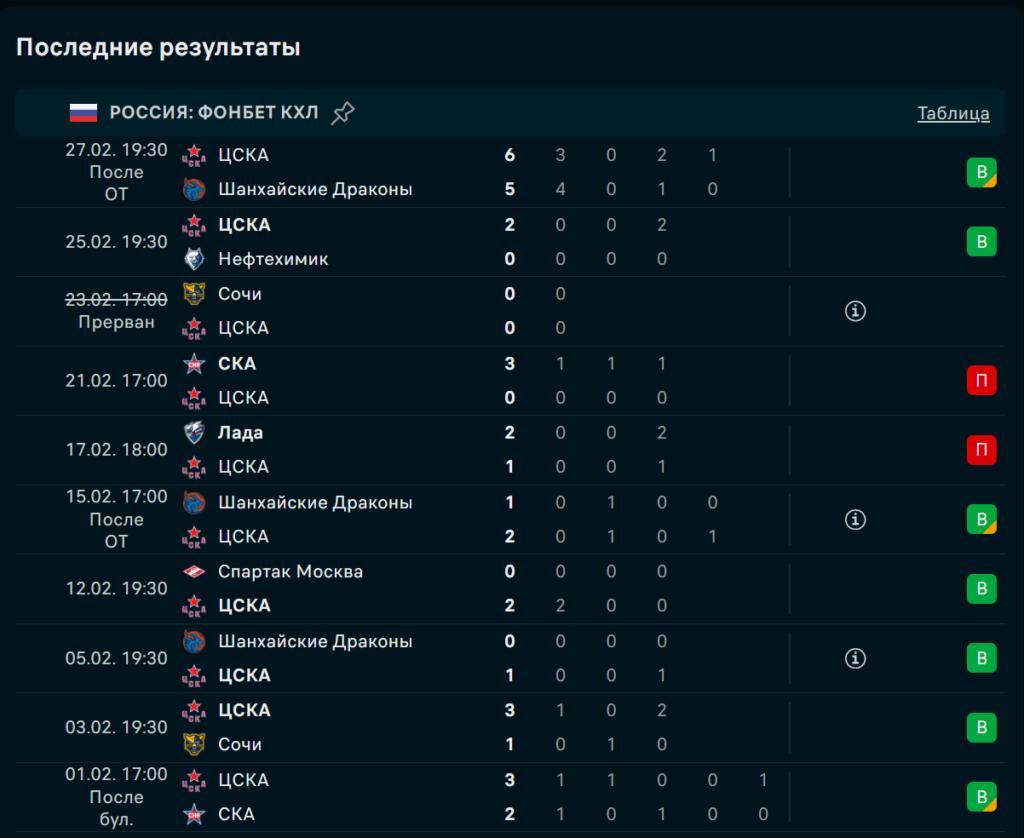Click green В badge for 27.02 match
The width and height of the screenshot is (1024, 838).
(981, 172)
